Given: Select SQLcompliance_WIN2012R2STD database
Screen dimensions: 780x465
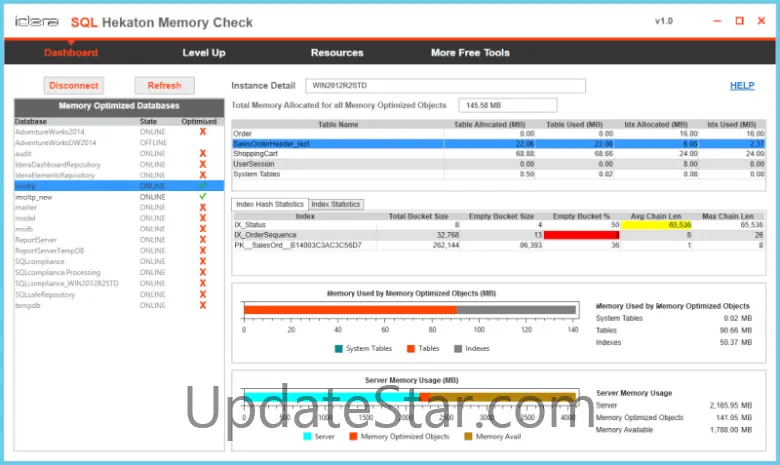Looking at the screenshot, I should pos(119,283).
